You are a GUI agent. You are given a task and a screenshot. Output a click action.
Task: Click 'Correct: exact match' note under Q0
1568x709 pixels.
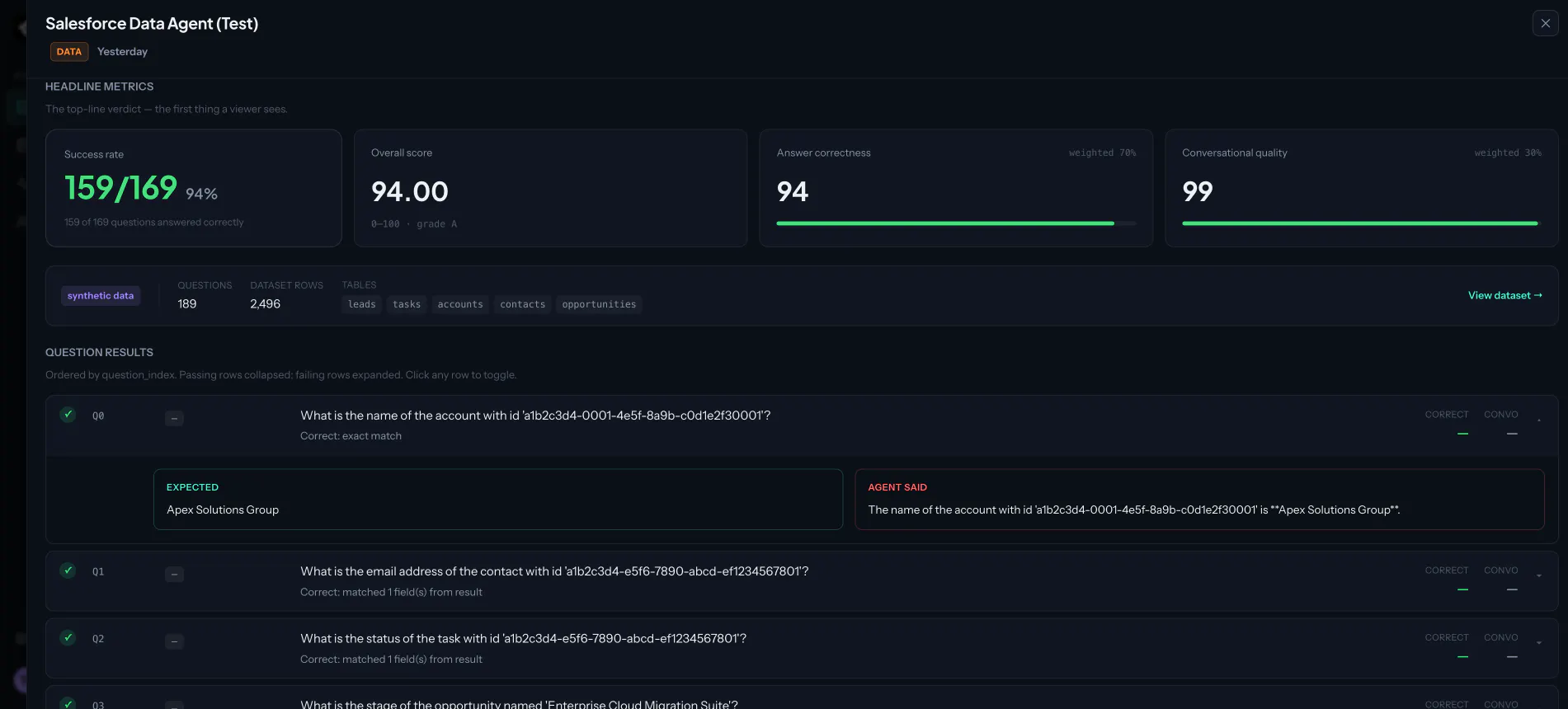point(351,436)
